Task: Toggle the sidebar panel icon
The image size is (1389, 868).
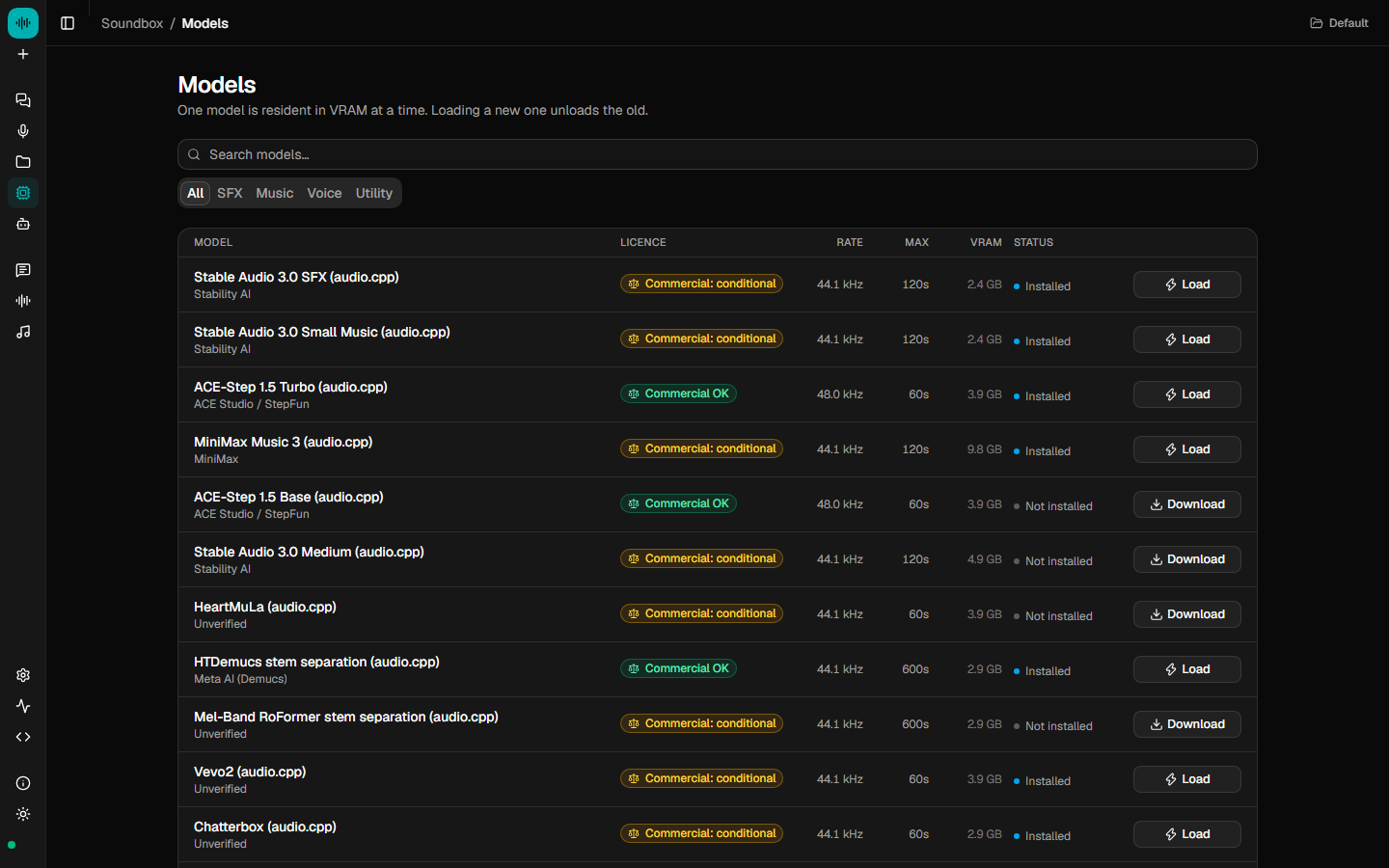Action: (x=68, y=23)
